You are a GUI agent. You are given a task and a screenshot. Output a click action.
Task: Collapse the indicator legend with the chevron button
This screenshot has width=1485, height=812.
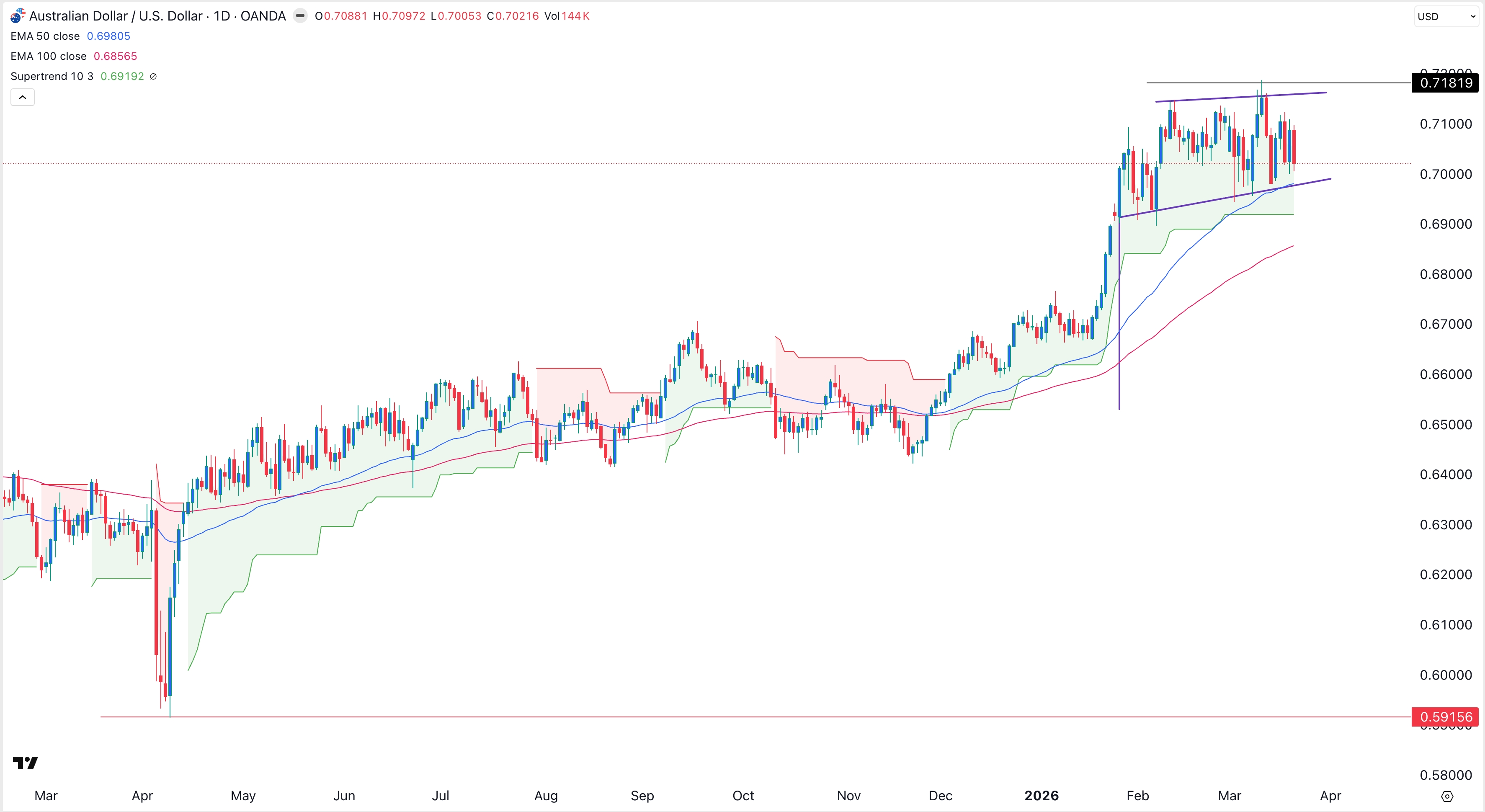coord(23,97)
